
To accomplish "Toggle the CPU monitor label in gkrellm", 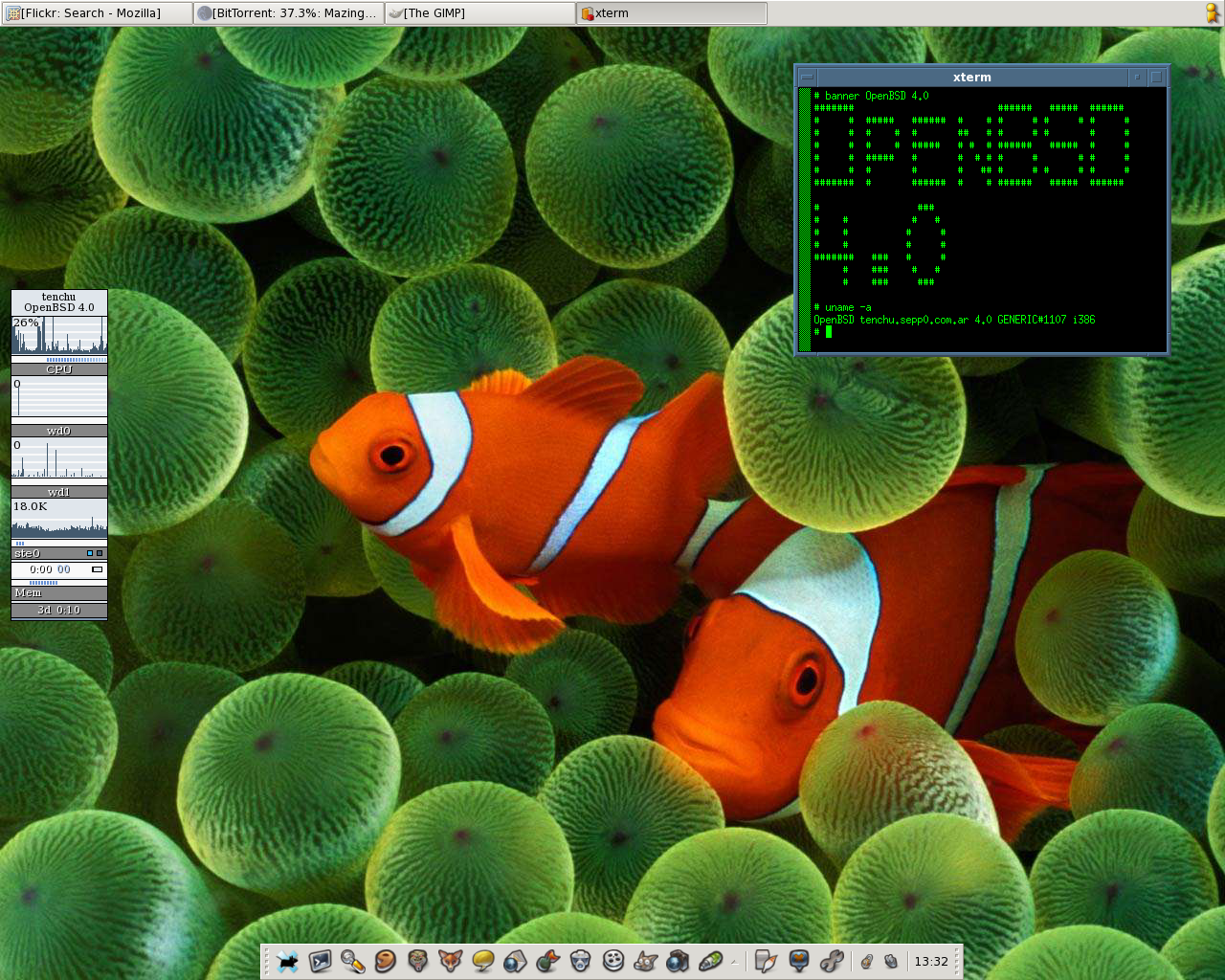I will click(x=58, y=369).
